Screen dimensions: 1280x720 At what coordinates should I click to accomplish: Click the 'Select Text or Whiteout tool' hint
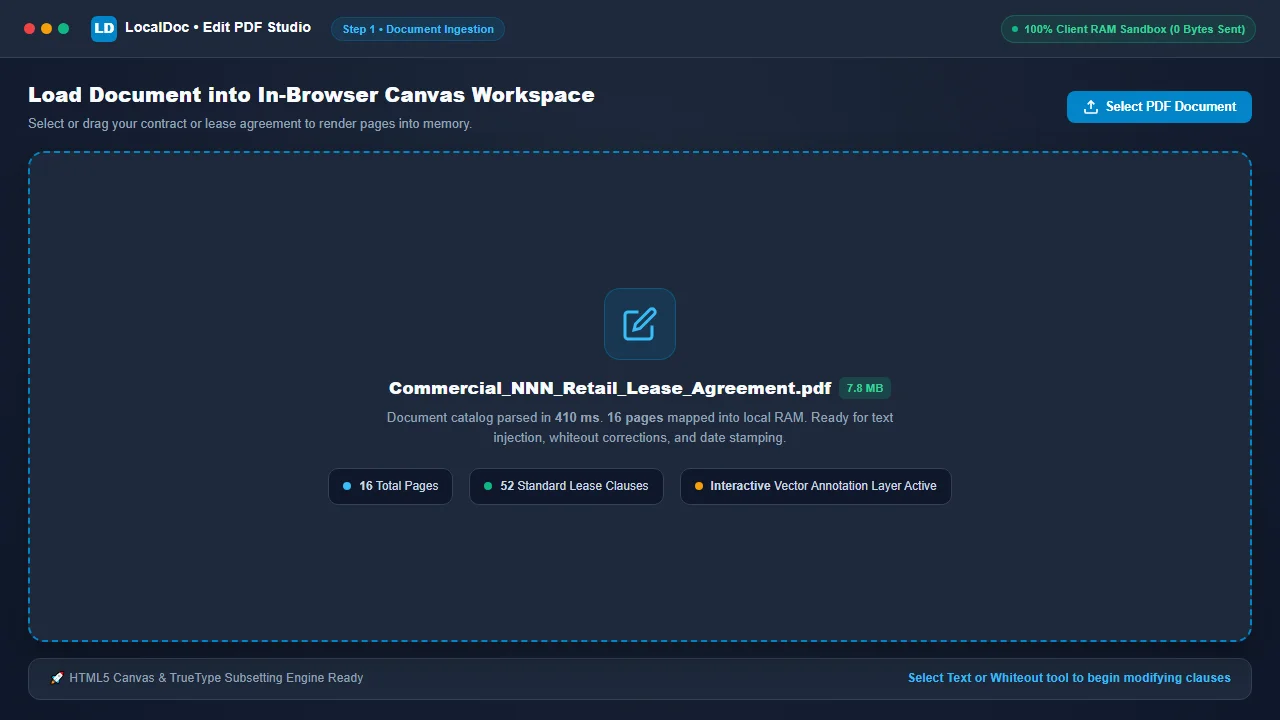pyautogui.click(x=1069, y=678)
